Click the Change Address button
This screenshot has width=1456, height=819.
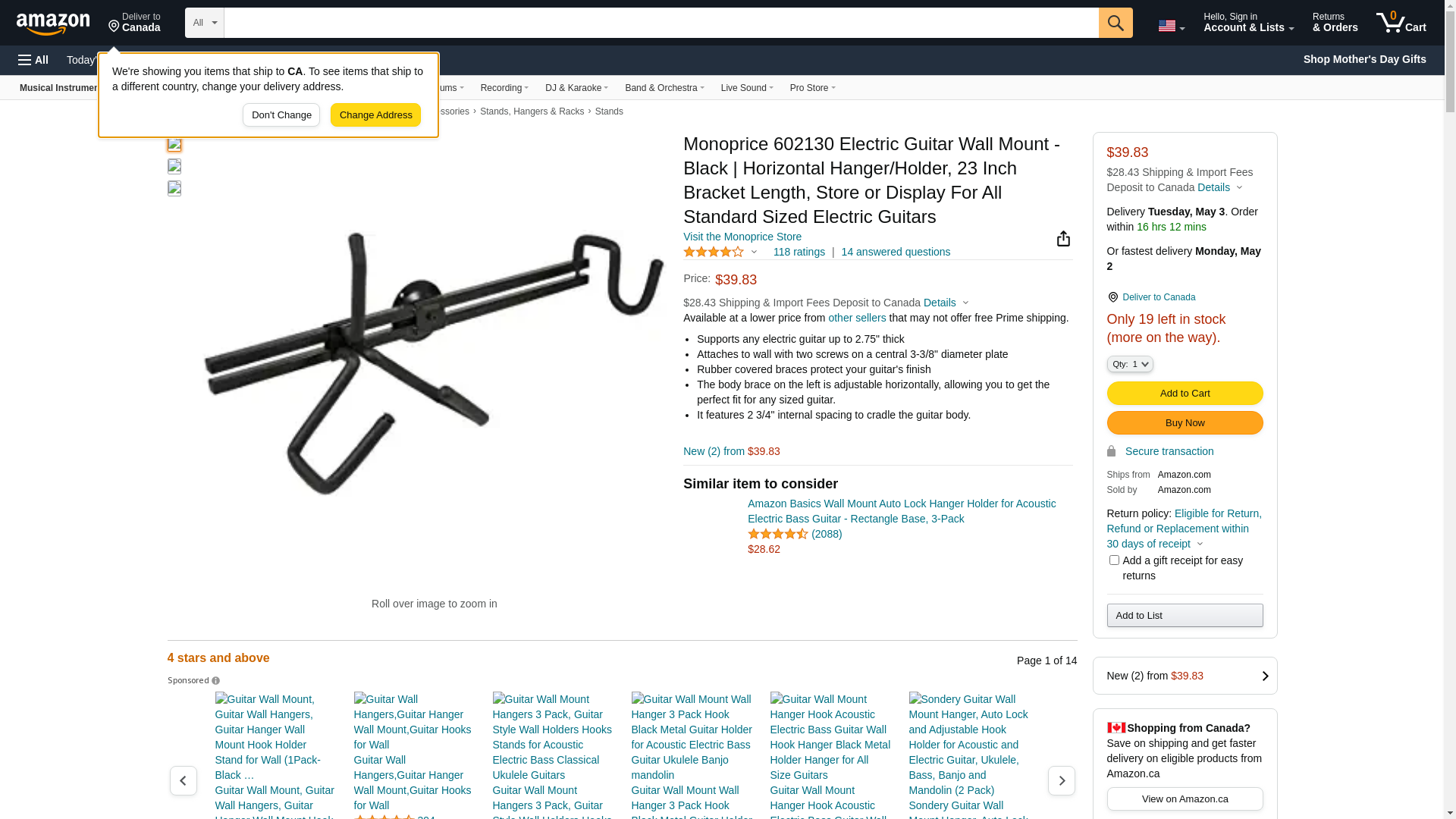pos(375,115)
